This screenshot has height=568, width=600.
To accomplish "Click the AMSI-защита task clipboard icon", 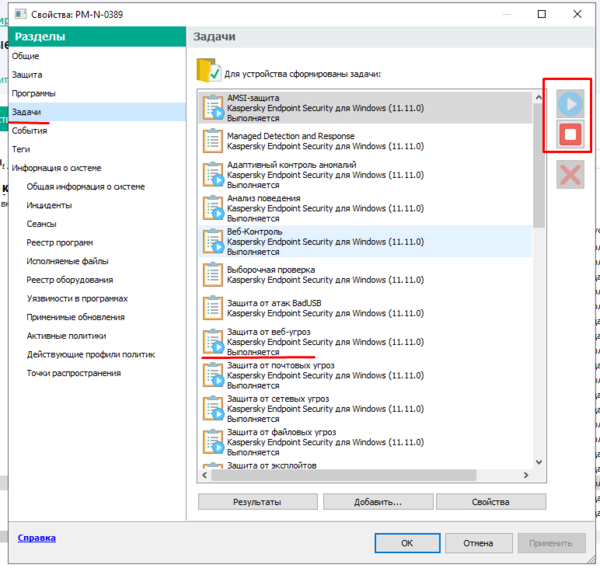I will pos(213,108).
